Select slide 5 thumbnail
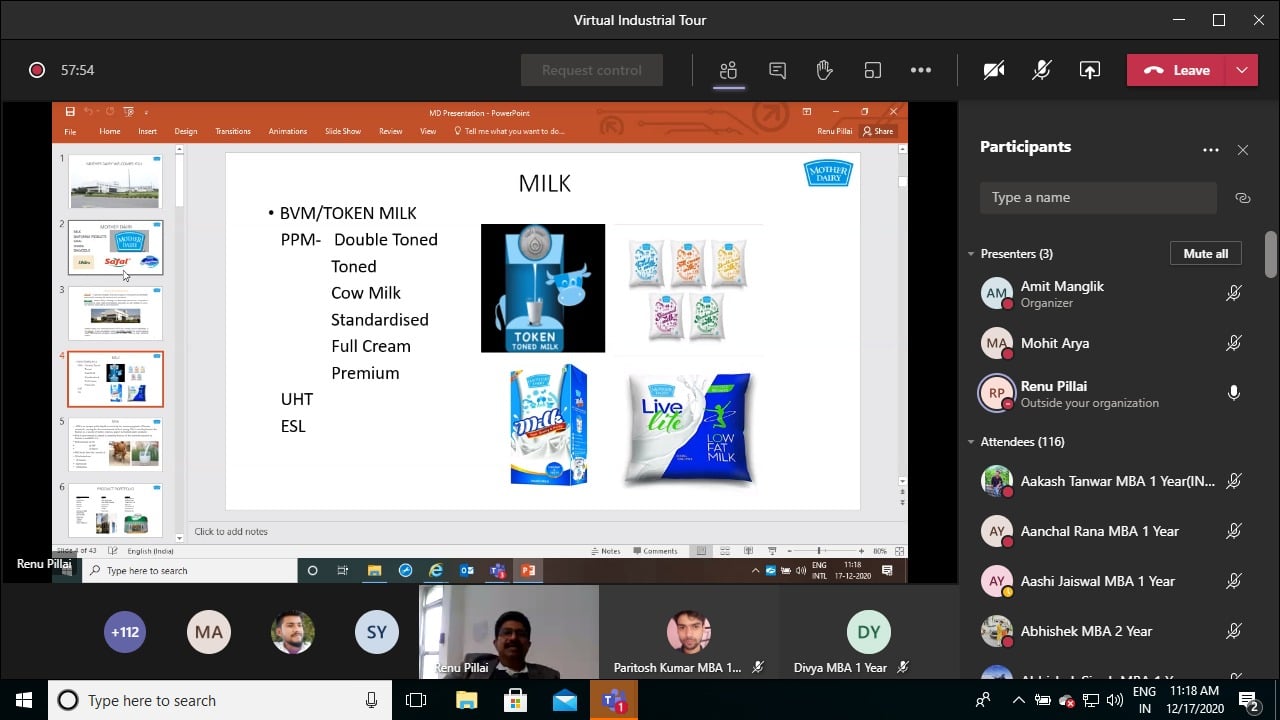 pyautogui.click(x=115, y=445)
